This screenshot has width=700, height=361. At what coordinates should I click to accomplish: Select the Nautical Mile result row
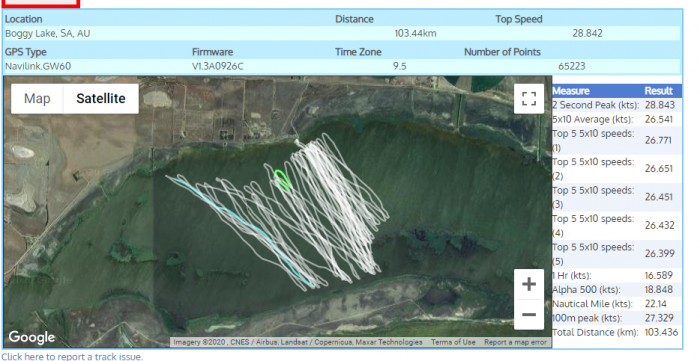tap(617, 304)
